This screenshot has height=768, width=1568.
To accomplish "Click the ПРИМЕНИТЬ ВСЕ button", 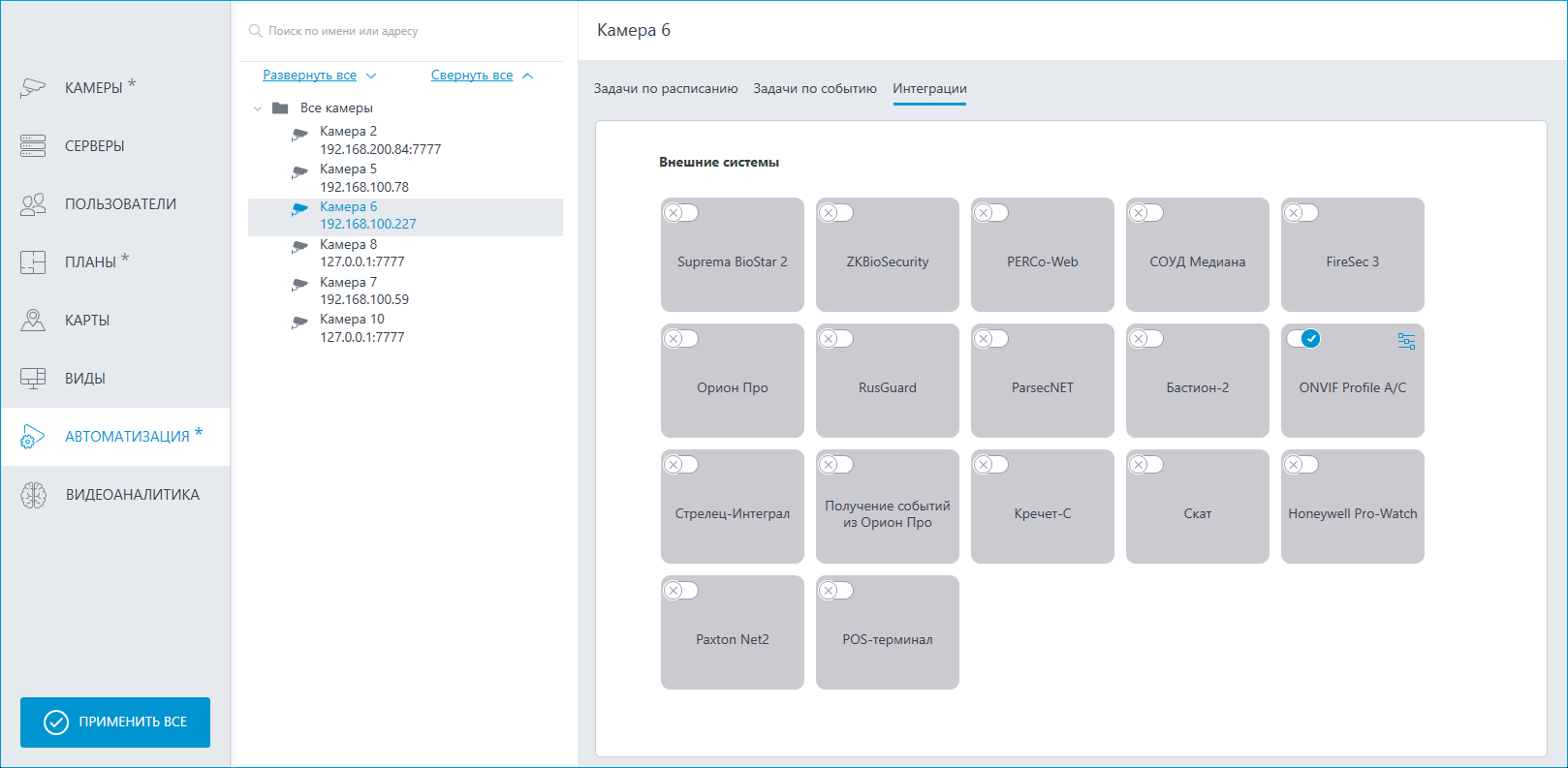I will point(115,722).
